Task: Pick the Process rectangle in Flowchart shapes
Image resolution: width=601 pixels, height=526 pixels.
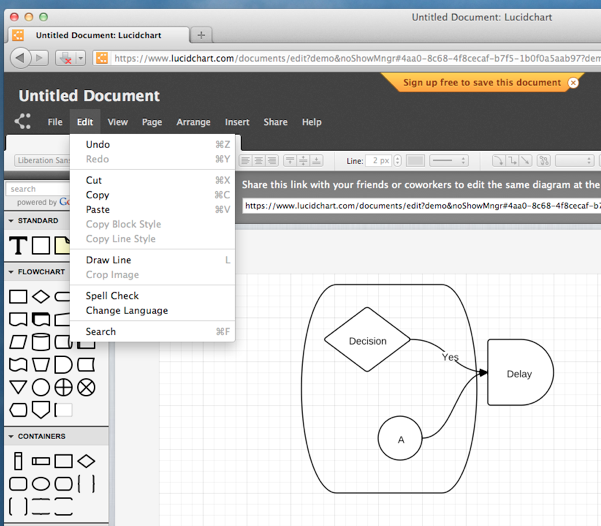Action: coord(18,296)
